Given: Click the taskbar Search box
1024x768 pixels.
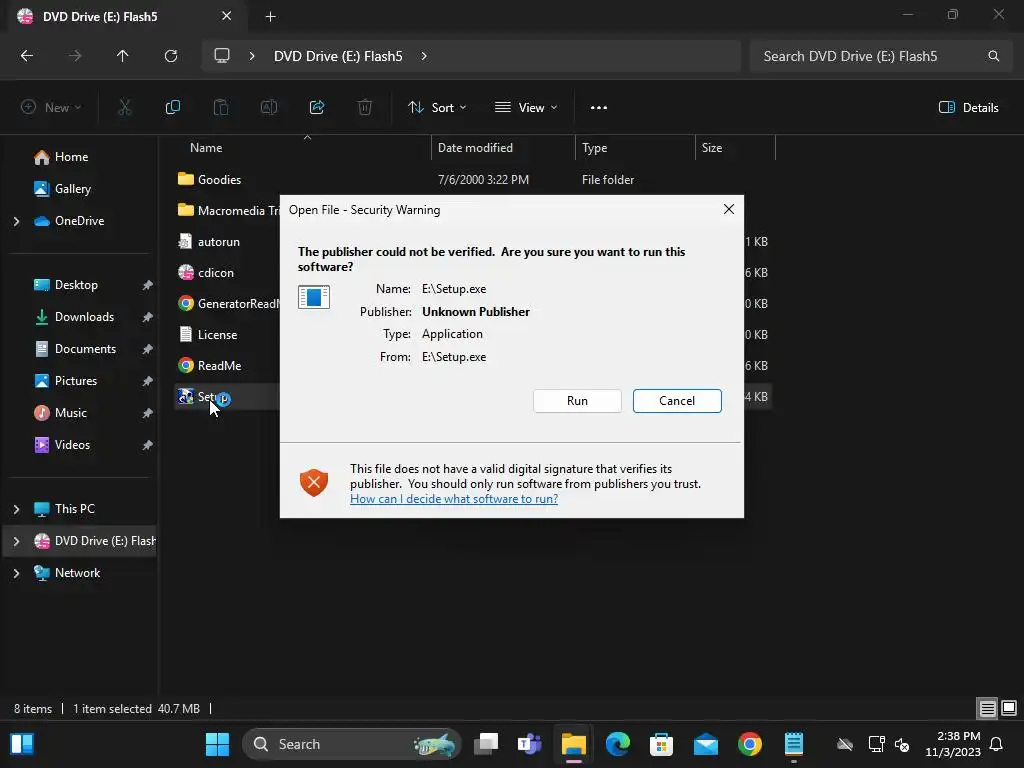Looking at the screenshot, I should (353, 744).
